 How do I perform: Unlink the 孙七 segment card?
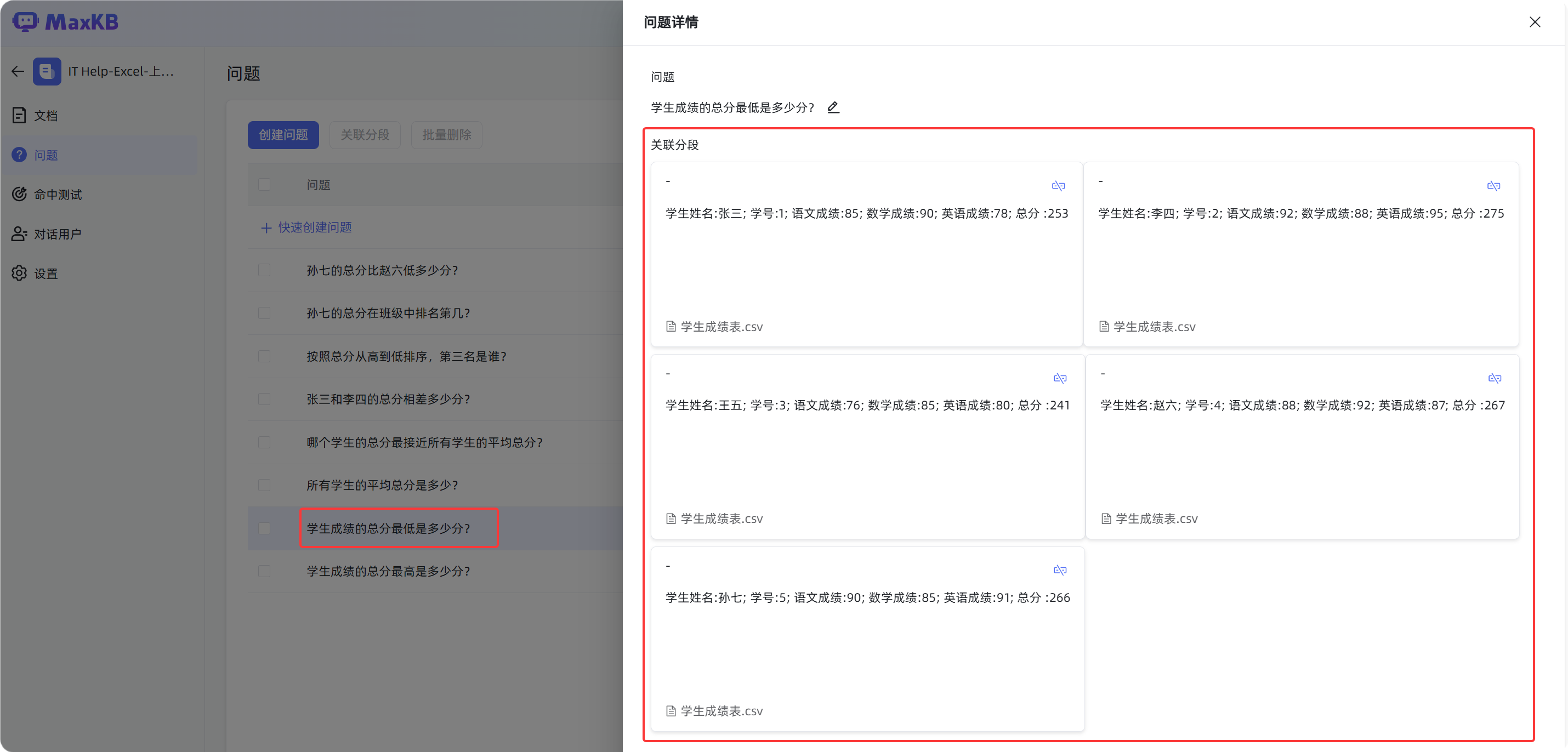[x=1059, y=570]
